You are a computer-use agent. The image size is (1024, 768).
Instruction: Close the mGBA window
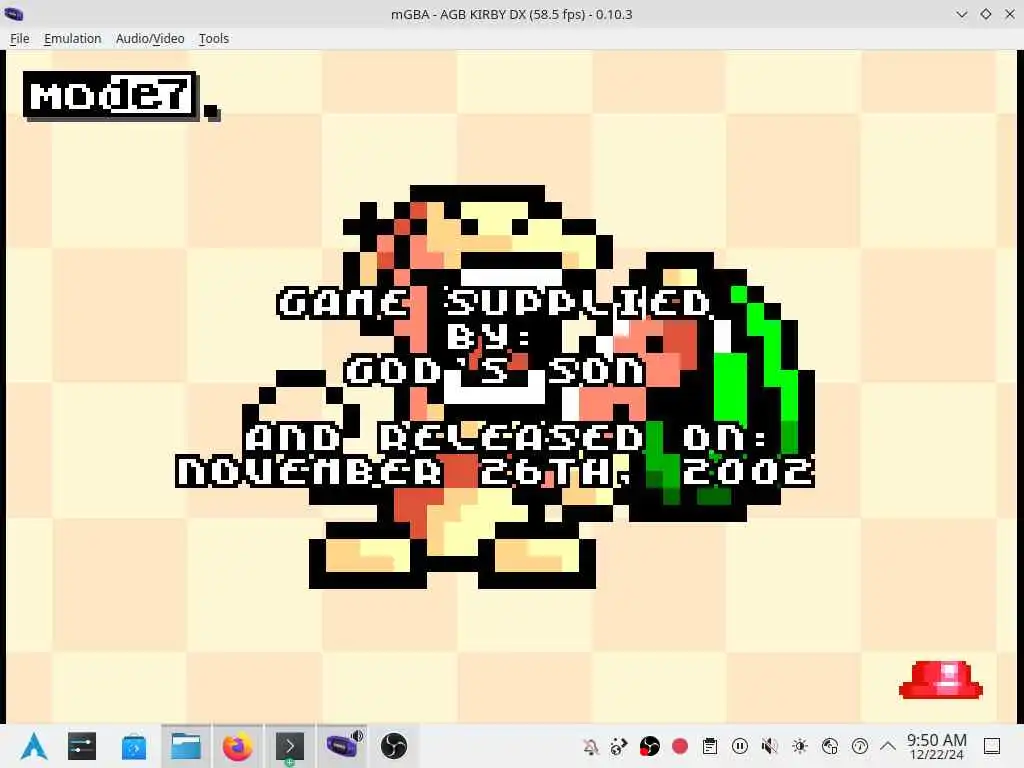coord(1010,14)
